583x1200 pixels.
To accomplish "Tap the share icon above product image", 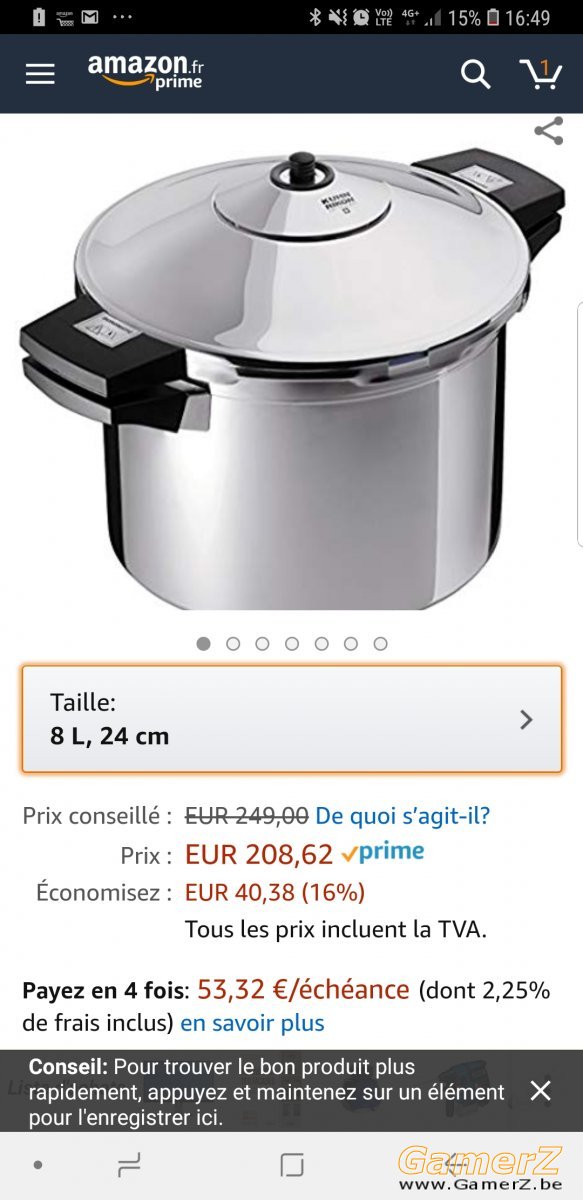I will coord(548,131).
